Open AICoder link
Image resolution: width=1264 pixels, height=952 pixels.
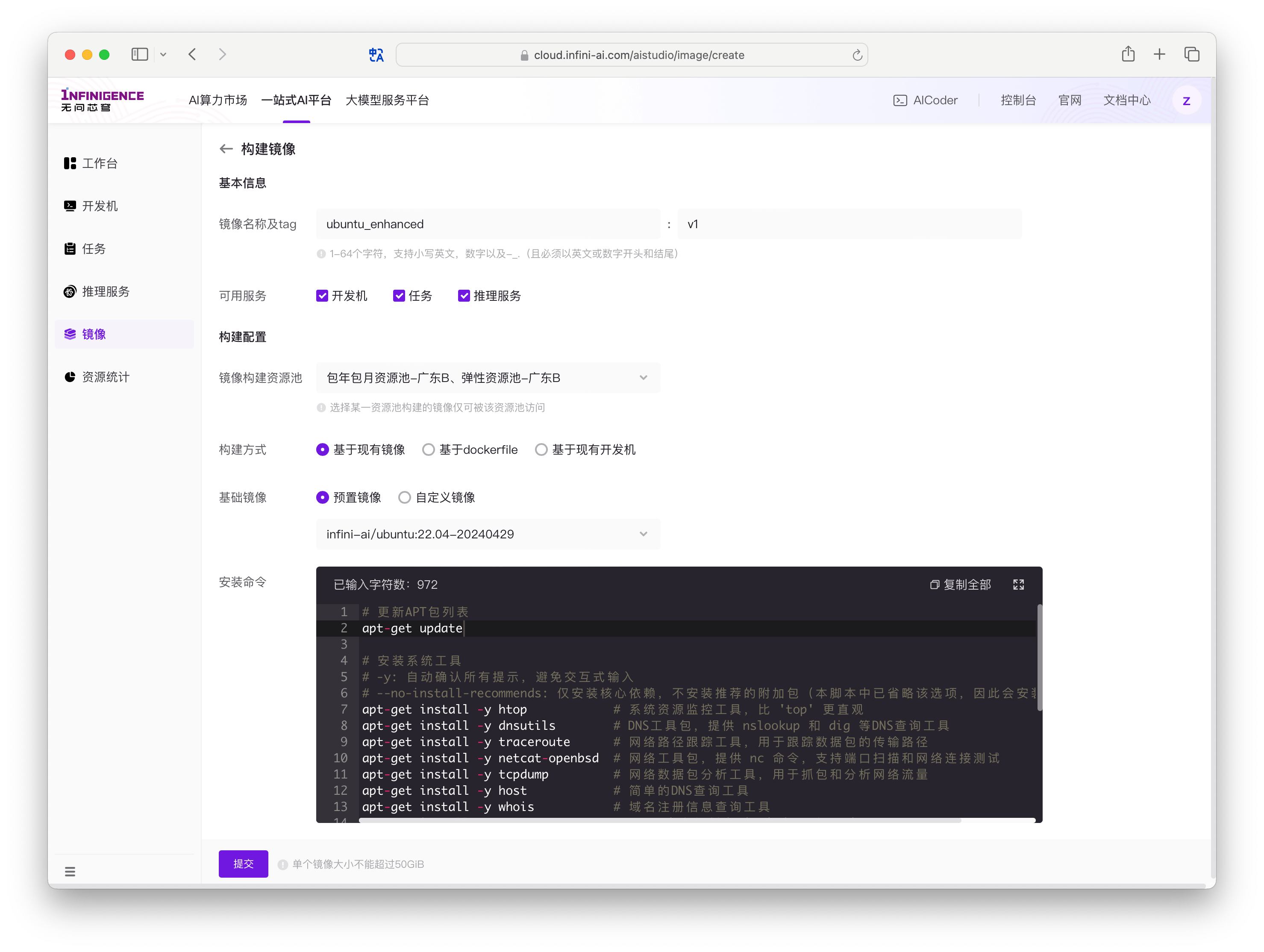926,100
